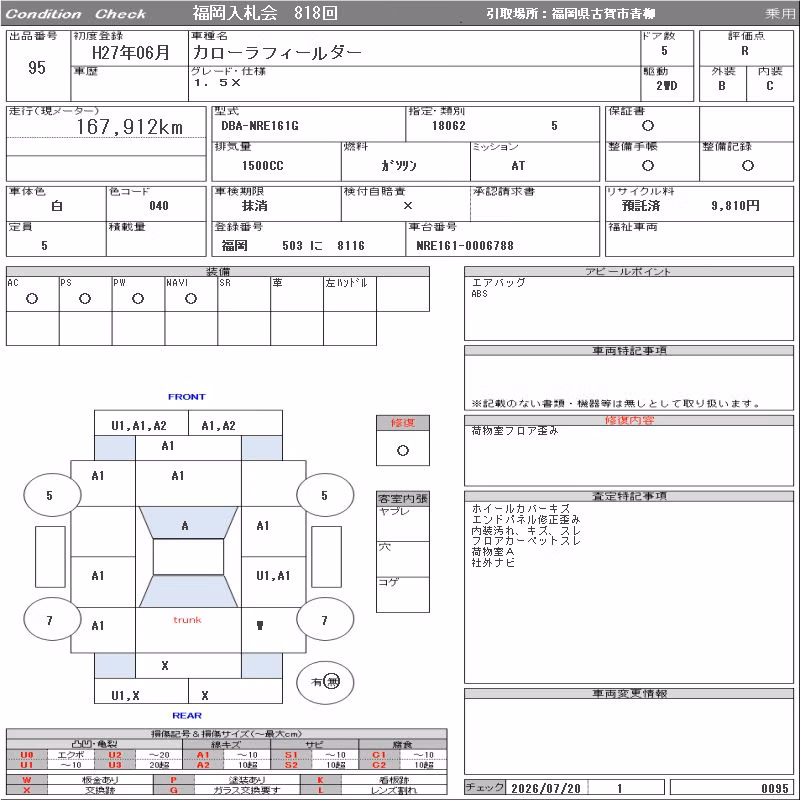Click the note '※記載のない書類・機器等は無し…'
The width and height of the screenshot is (800, 800).
click(616, 404)
